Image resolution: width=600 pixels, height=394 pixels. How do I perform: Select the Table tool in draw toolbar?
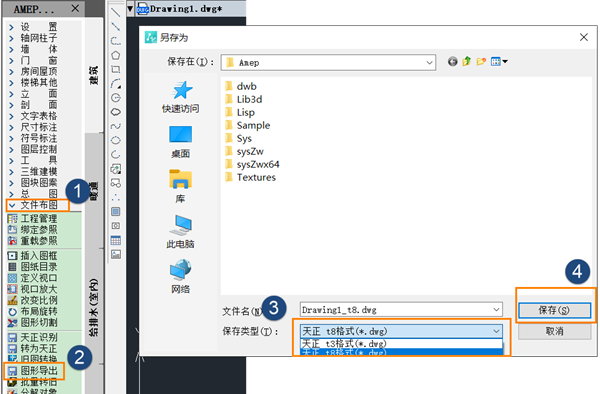[x=116, y=240]
